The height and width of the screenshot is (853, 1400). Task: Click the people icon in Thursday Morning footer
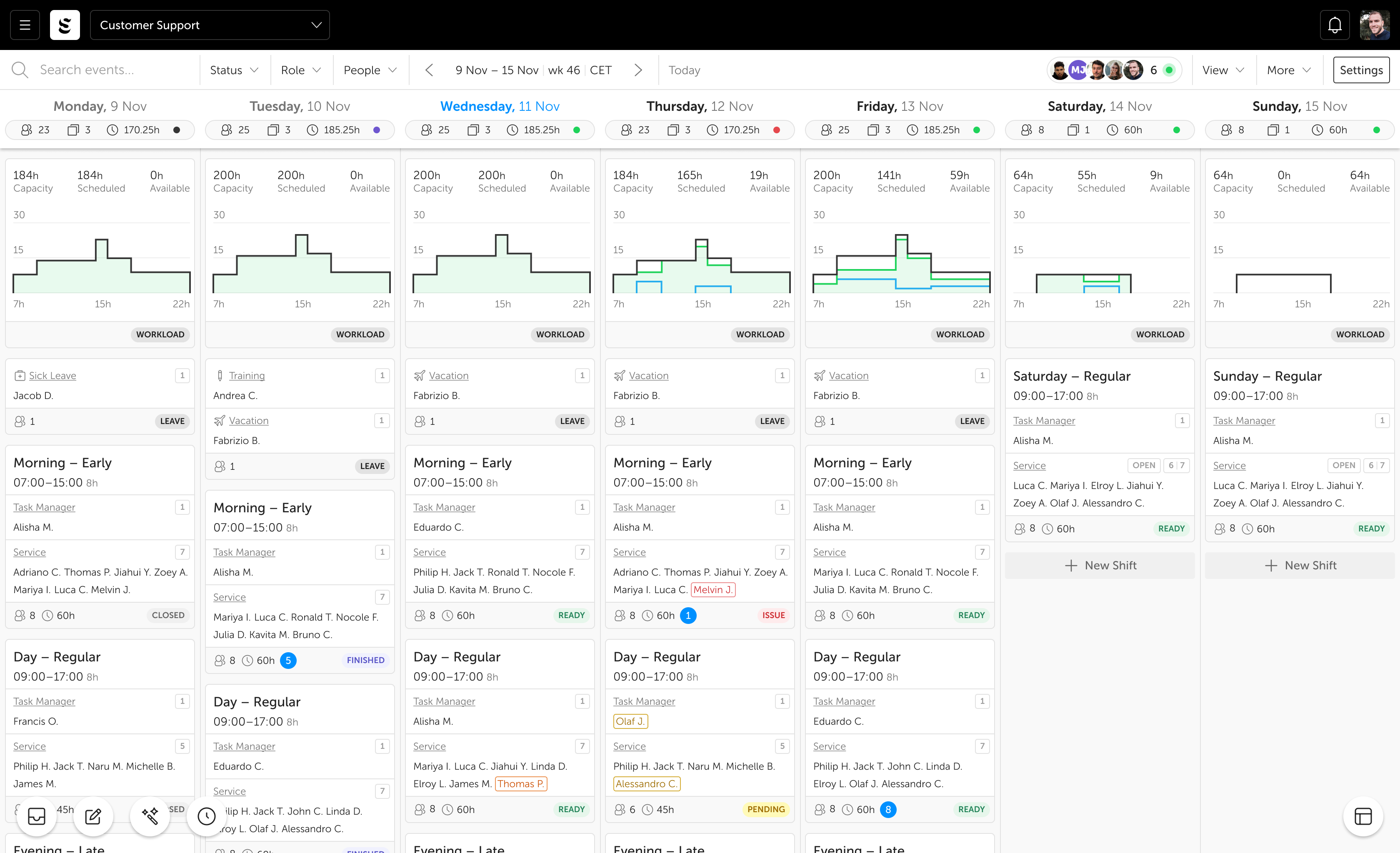click(x=620, y=616)
